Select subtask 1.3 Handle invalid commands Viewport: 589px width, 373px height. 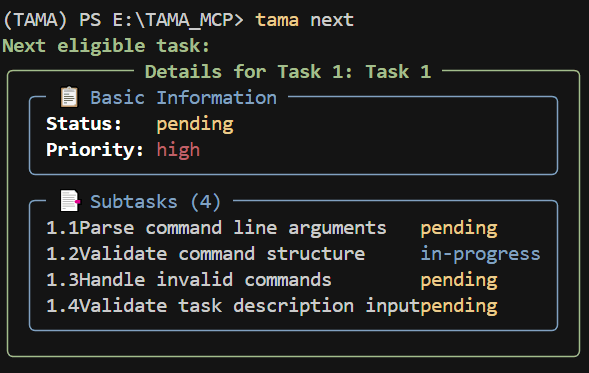tap(189, 280)
